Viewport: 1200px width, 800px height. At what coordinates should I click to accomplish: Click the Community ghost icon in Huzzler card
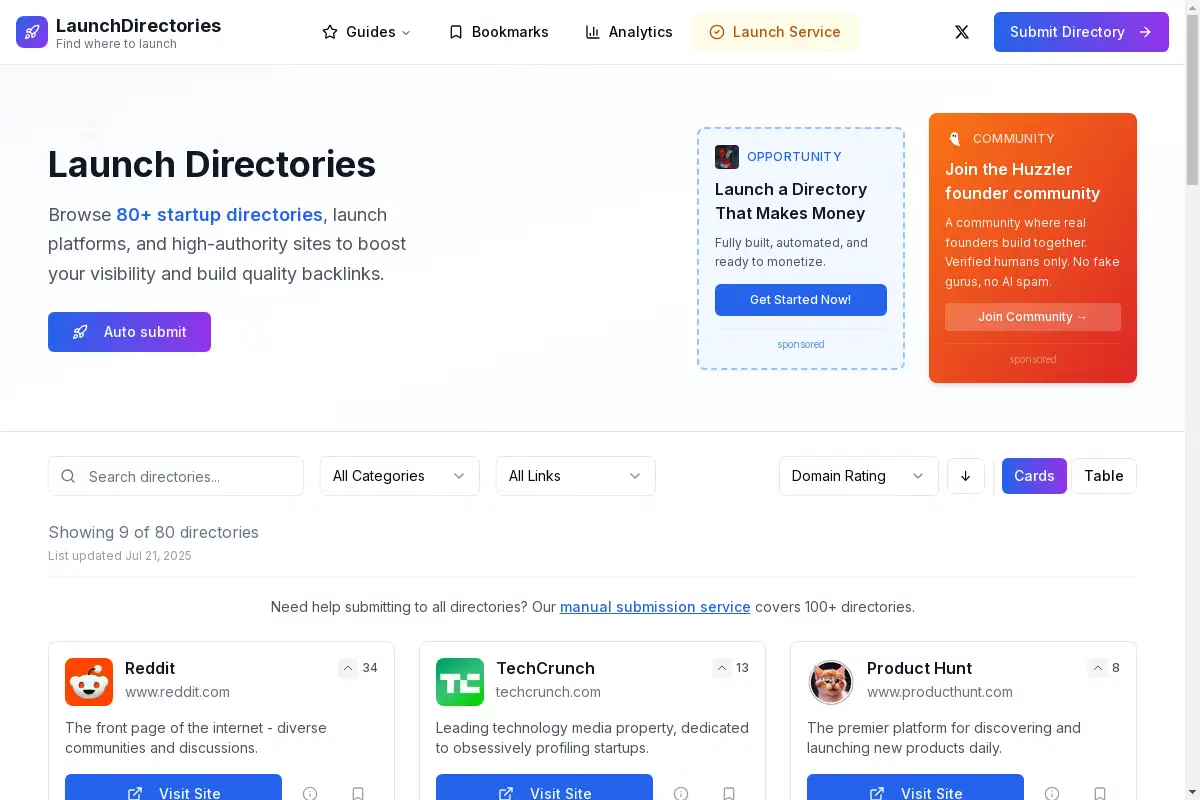pos(954,139)
